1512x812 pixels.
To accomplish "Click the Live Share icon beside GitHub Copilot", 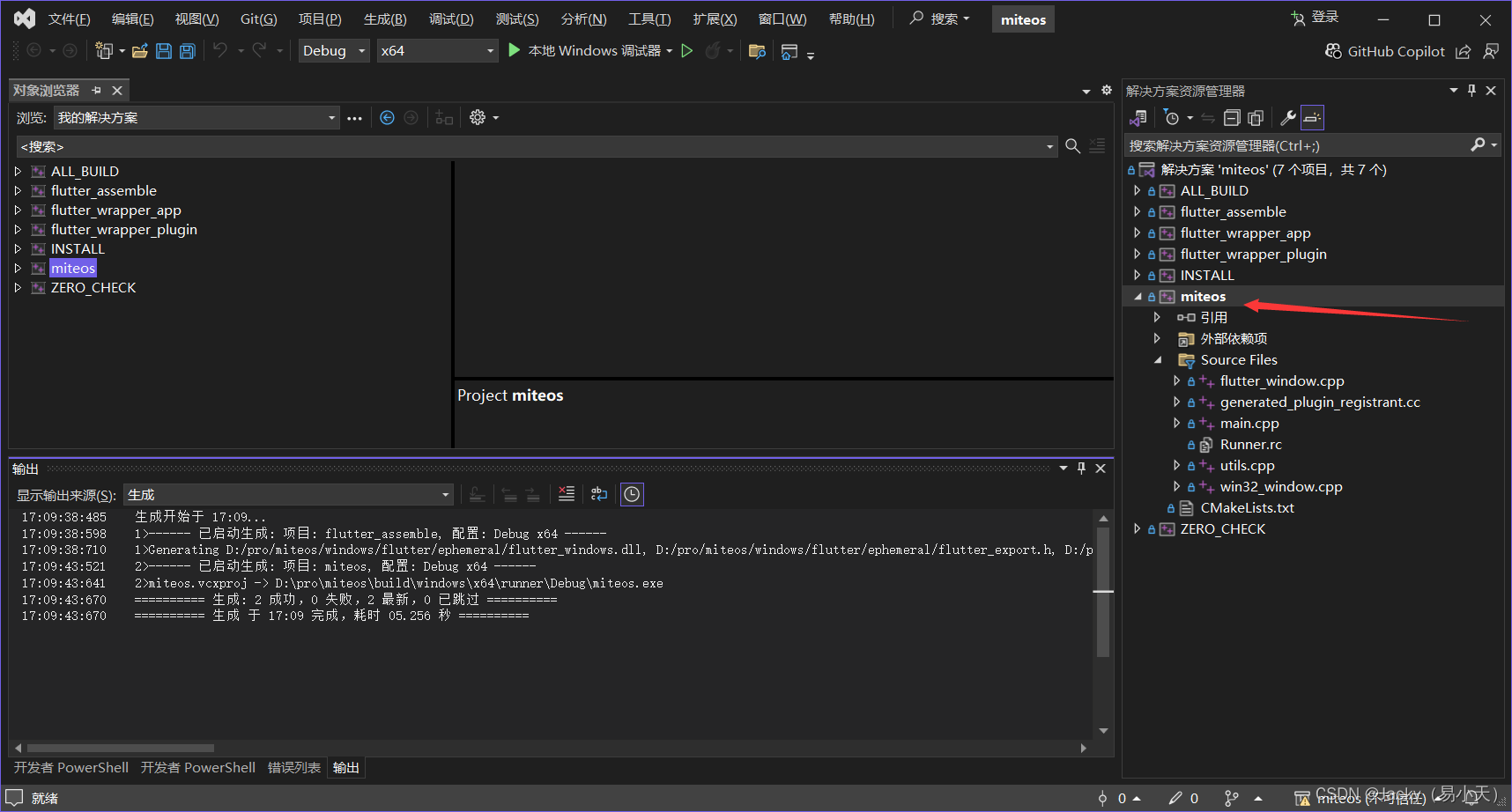I will point(1464,51).
